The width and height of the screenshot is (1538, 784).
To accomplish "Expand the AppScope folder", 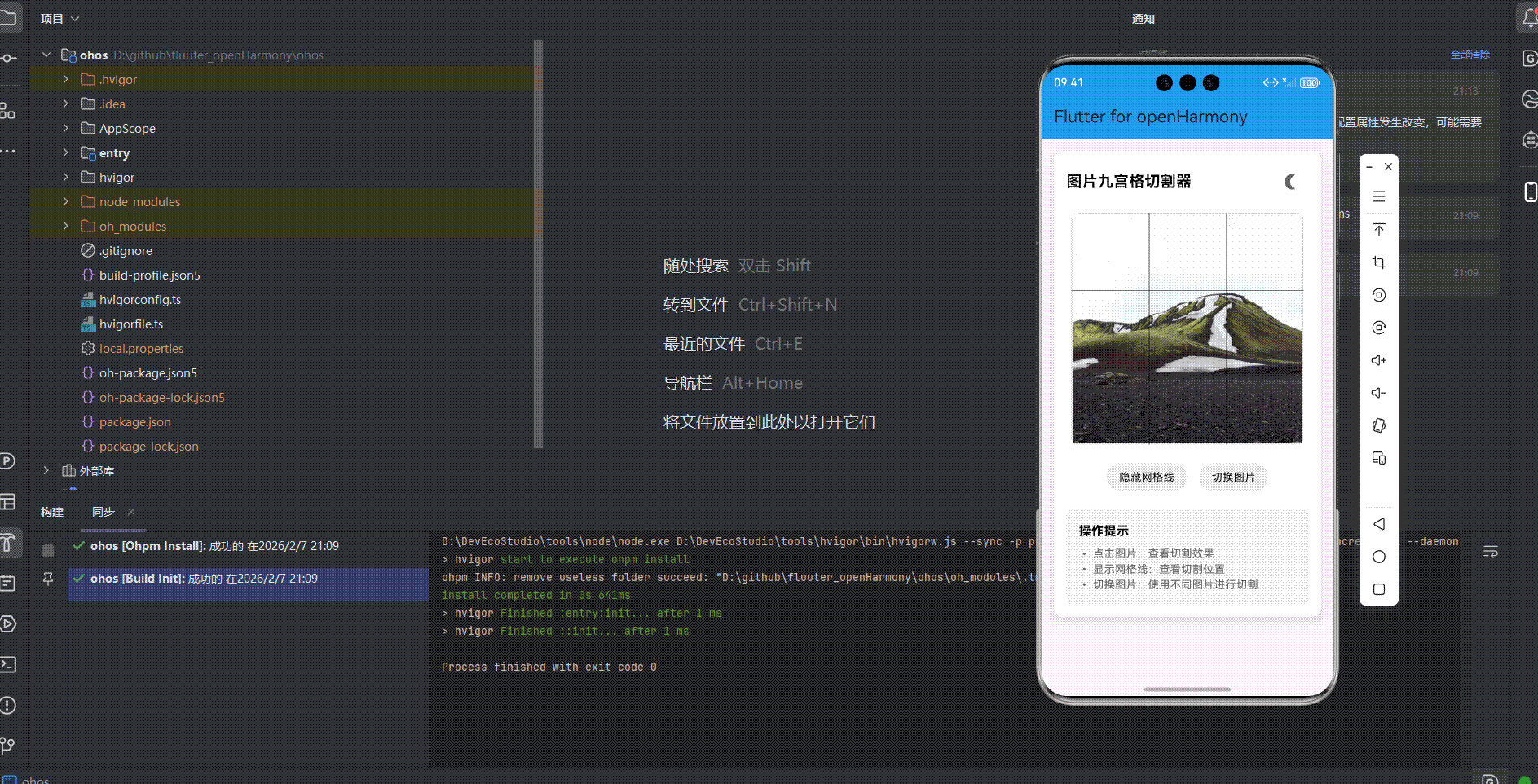I will [66, 129].
